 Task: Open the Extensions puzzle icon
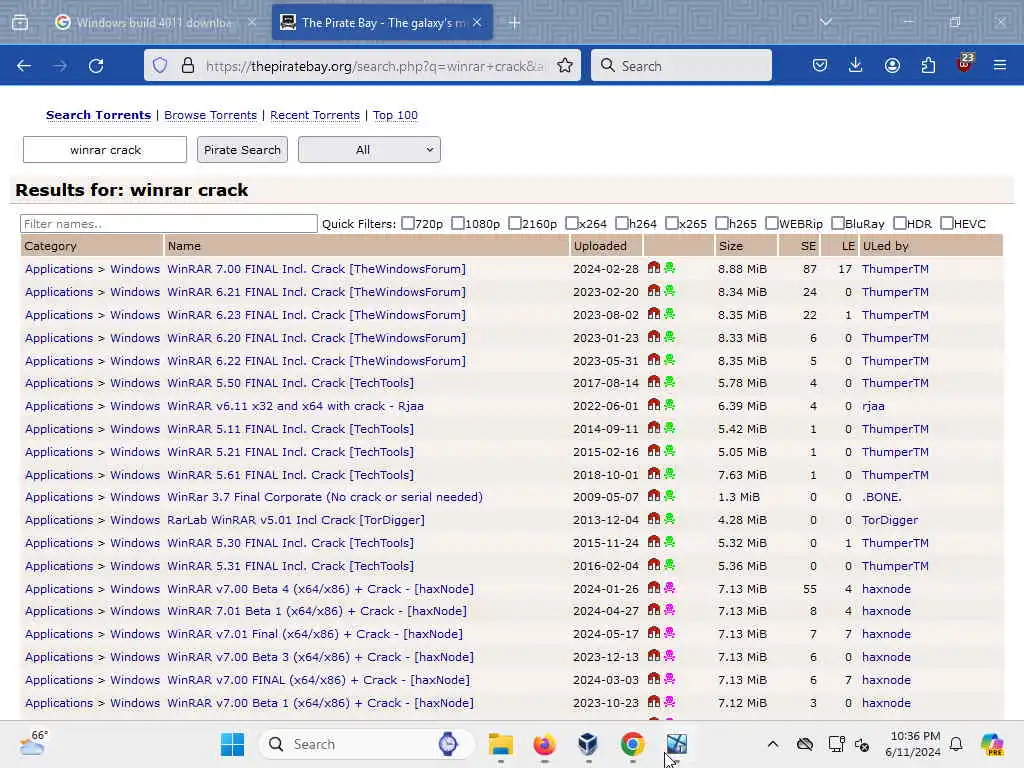pos(928,65)
